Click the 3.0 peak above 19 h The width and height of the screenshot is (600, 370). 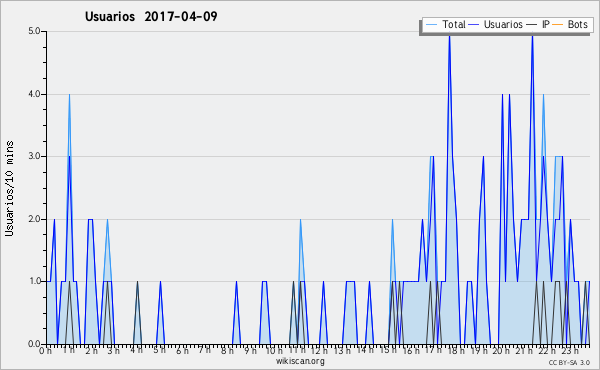(483, 157)
